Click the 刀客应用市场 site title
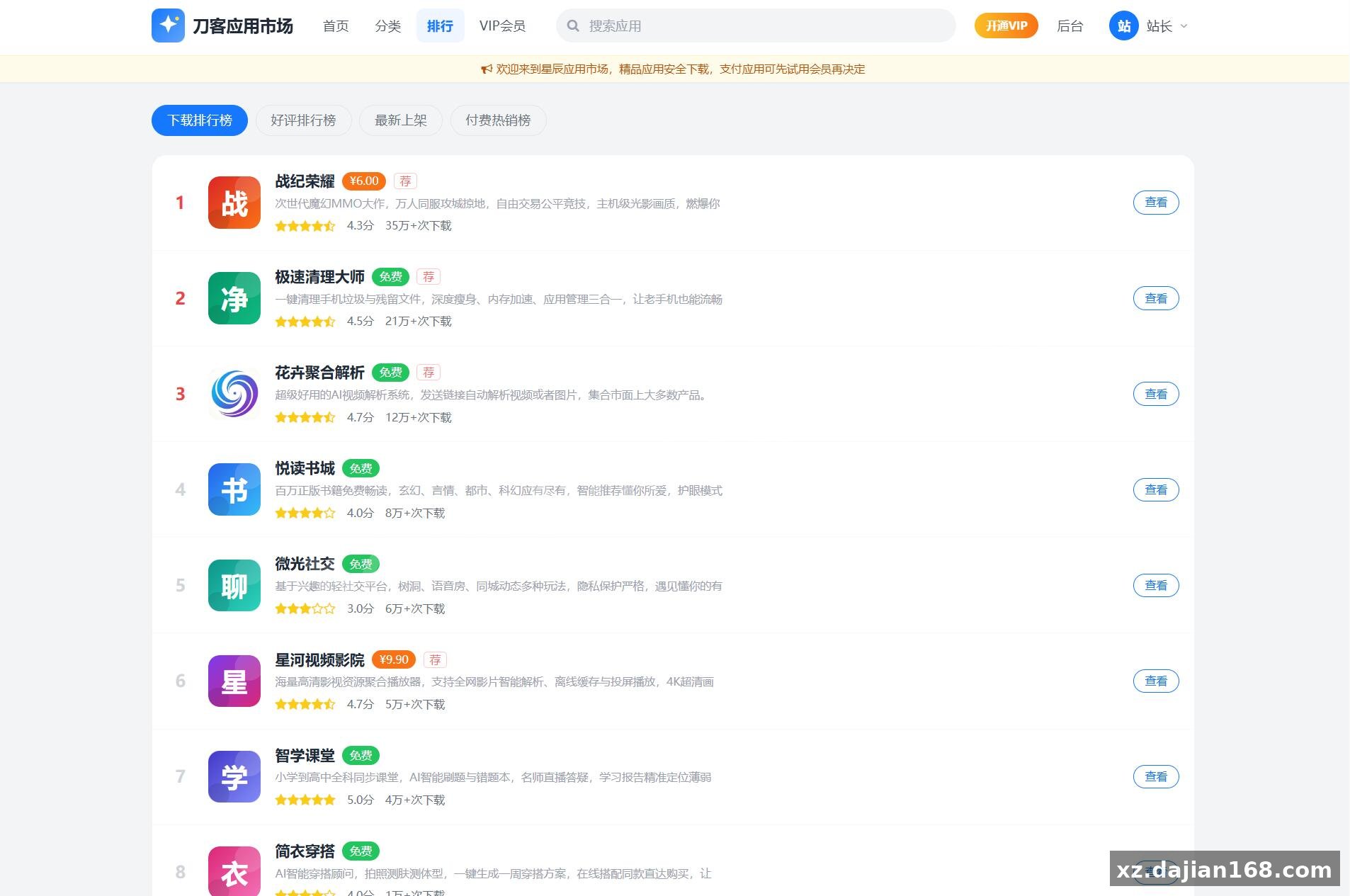This screenshot has height=896, width=1350. coord(243,26)
